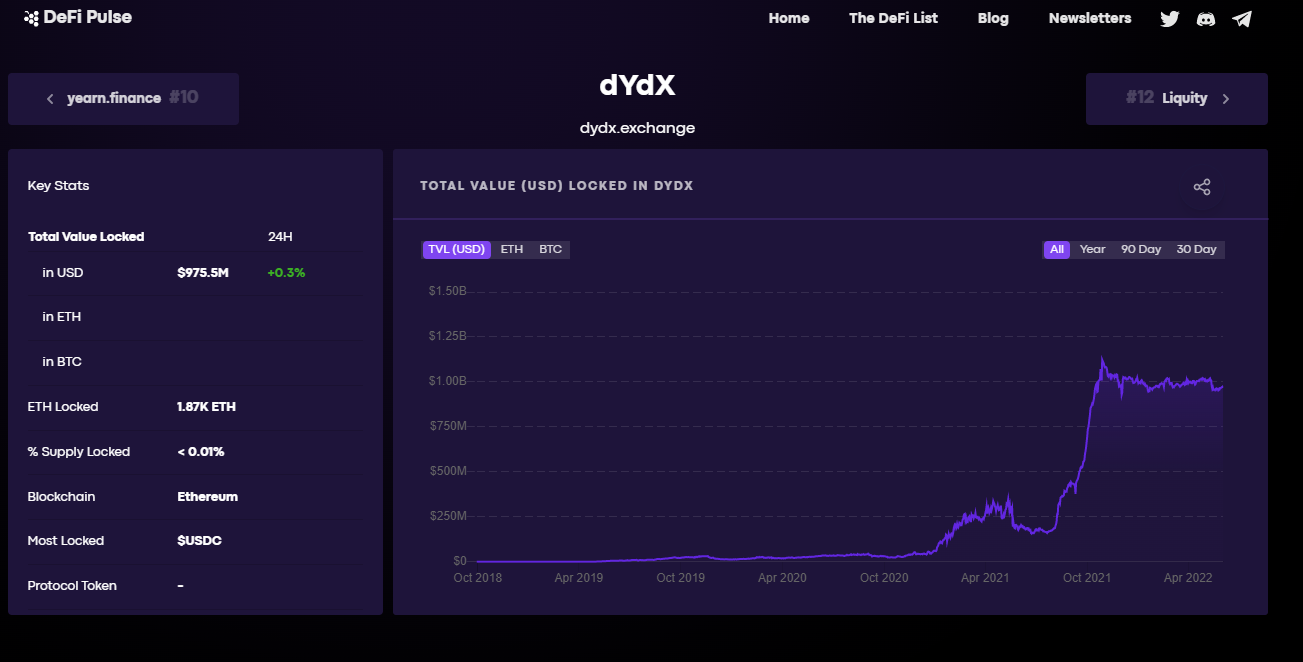The image size is (1303, 662).
Task: Select the TVL (USD) chart toggle
Action: [x=457, y=249]
